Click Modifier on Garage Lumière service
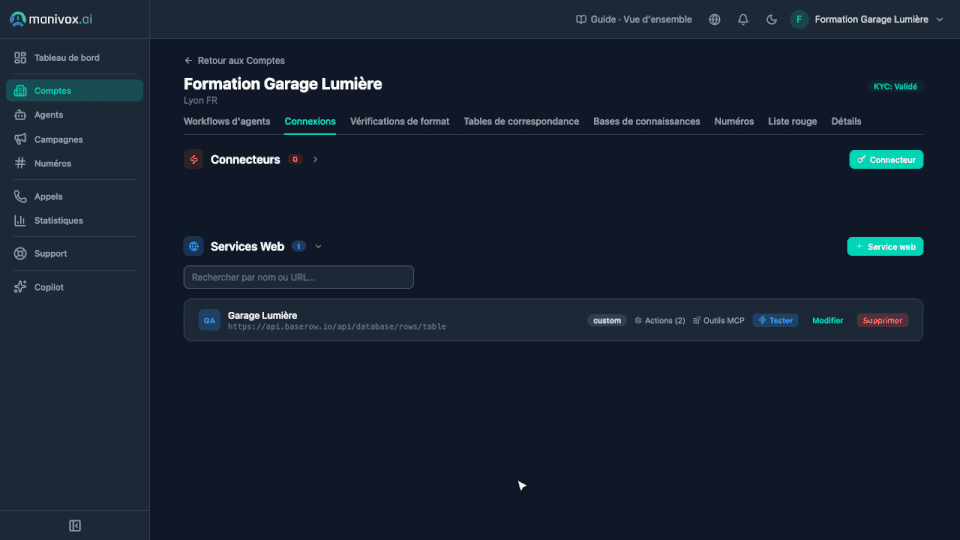 [827, 320]
